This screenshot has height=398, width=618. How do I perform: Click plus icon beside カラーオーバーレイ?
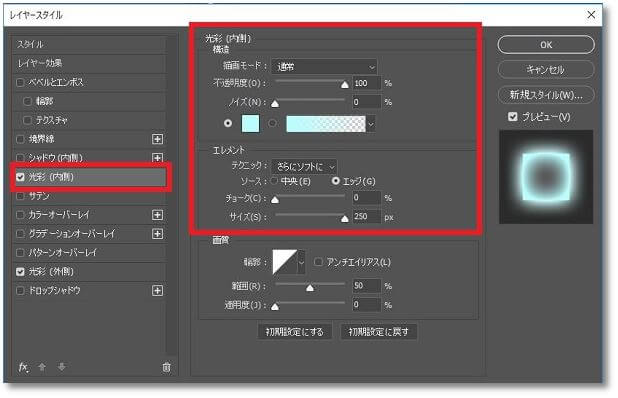click(x=157, y=215)
